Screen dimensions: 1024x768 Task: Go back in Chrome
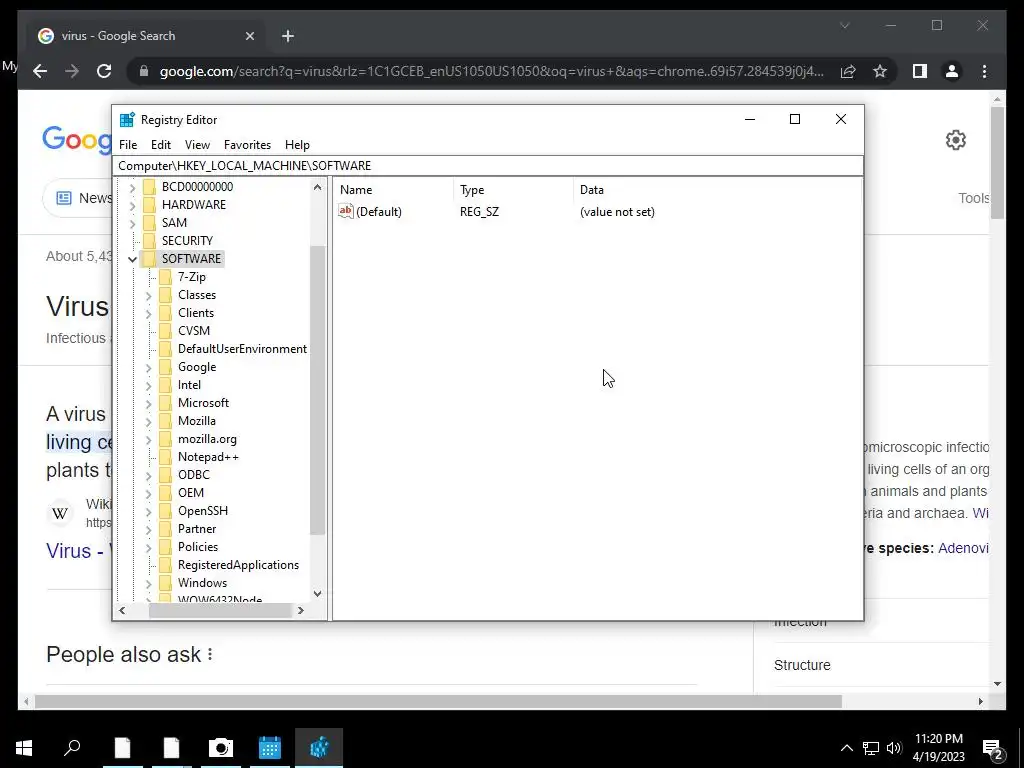40,71
